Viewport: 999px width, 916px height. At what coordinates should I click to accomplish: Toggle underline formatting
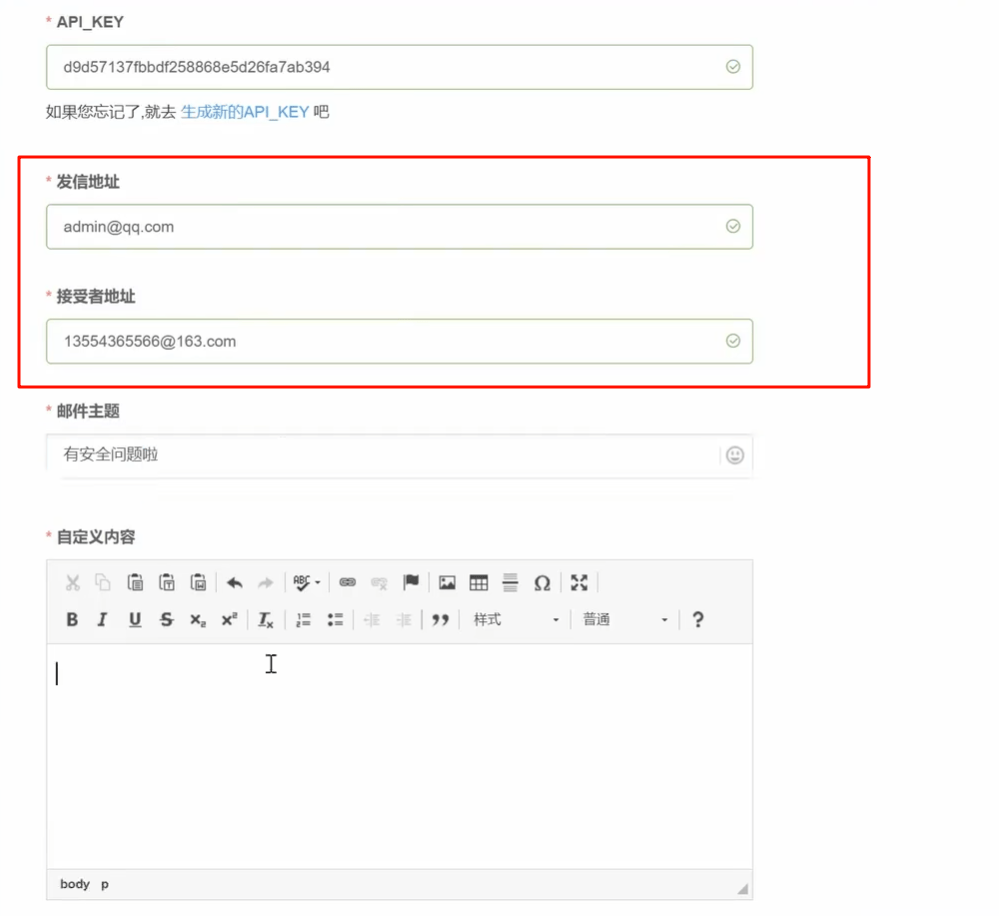135,620
